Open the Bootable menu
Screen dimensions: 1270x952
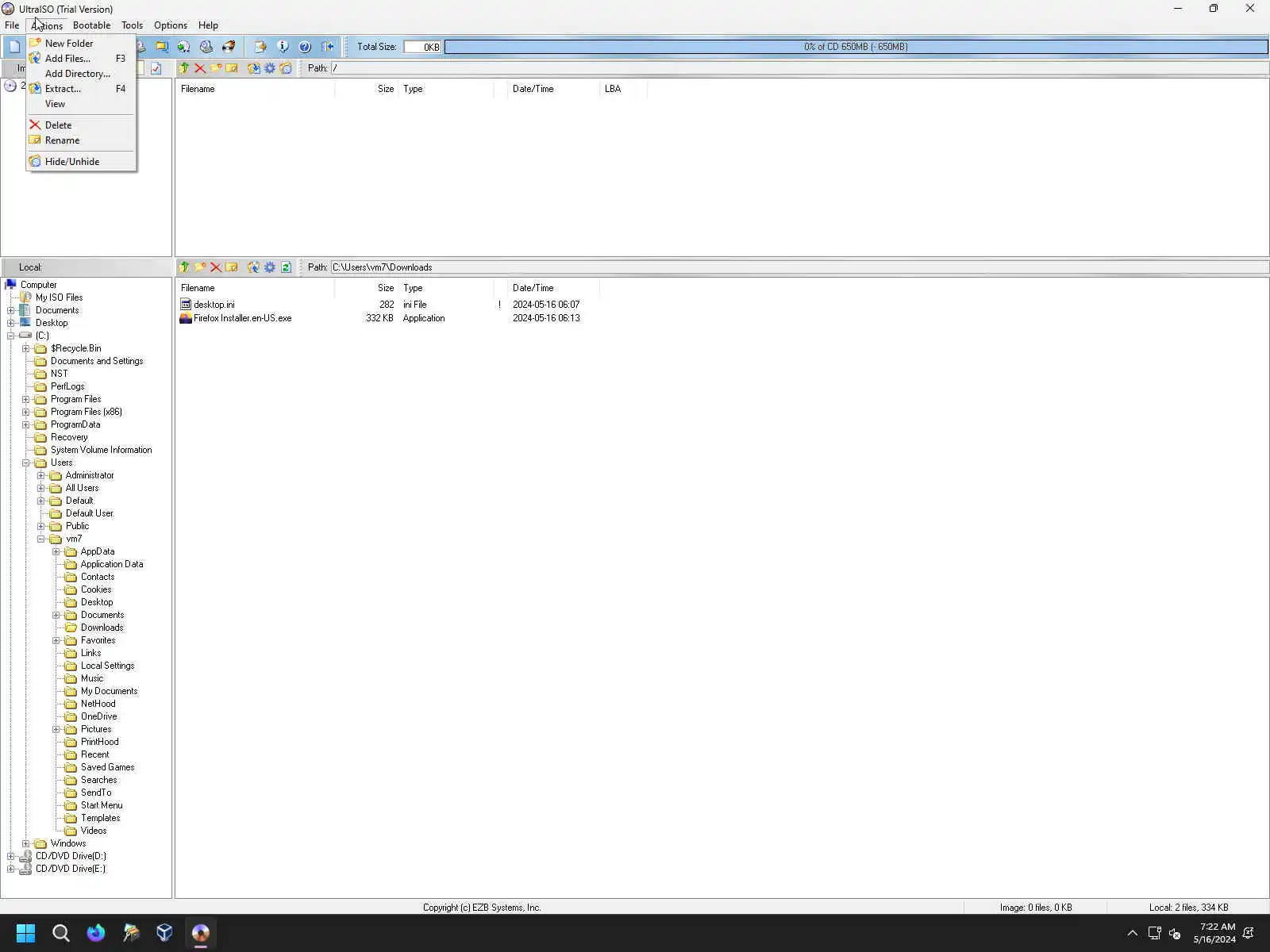91,25
